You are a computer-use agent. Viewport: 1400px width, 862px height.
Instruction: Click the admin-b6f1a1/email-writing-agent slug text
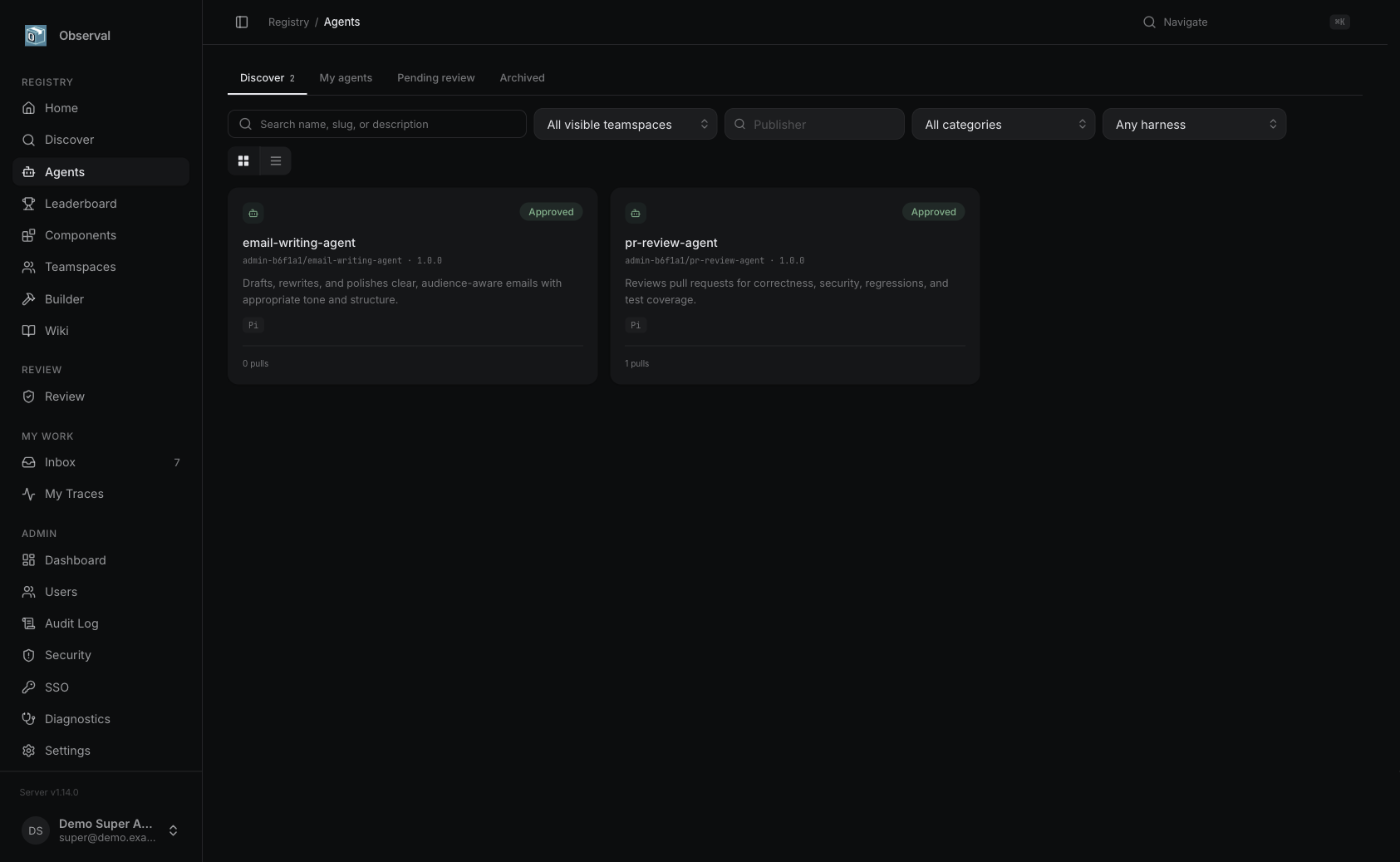point(322,260)
